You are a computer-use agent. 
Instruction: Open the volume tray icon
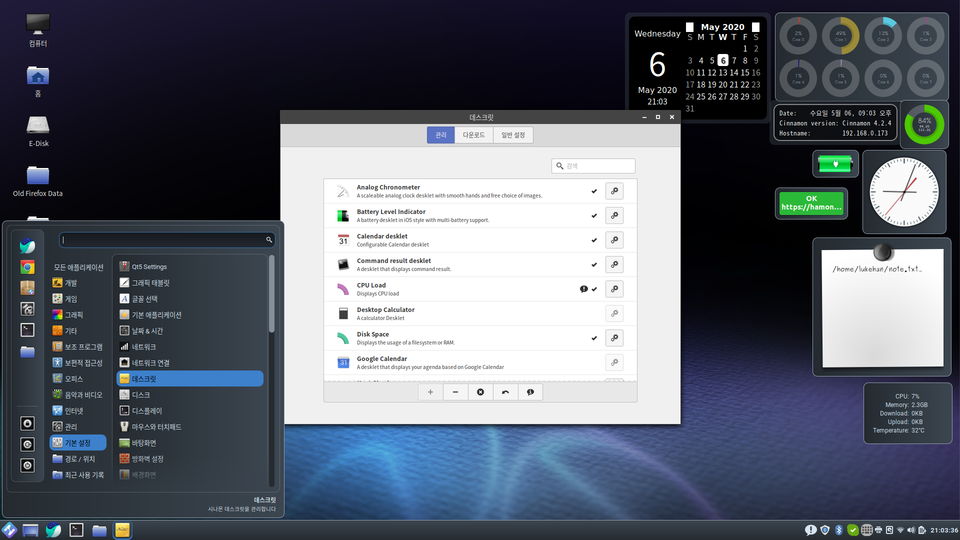(x=911, y=530)
